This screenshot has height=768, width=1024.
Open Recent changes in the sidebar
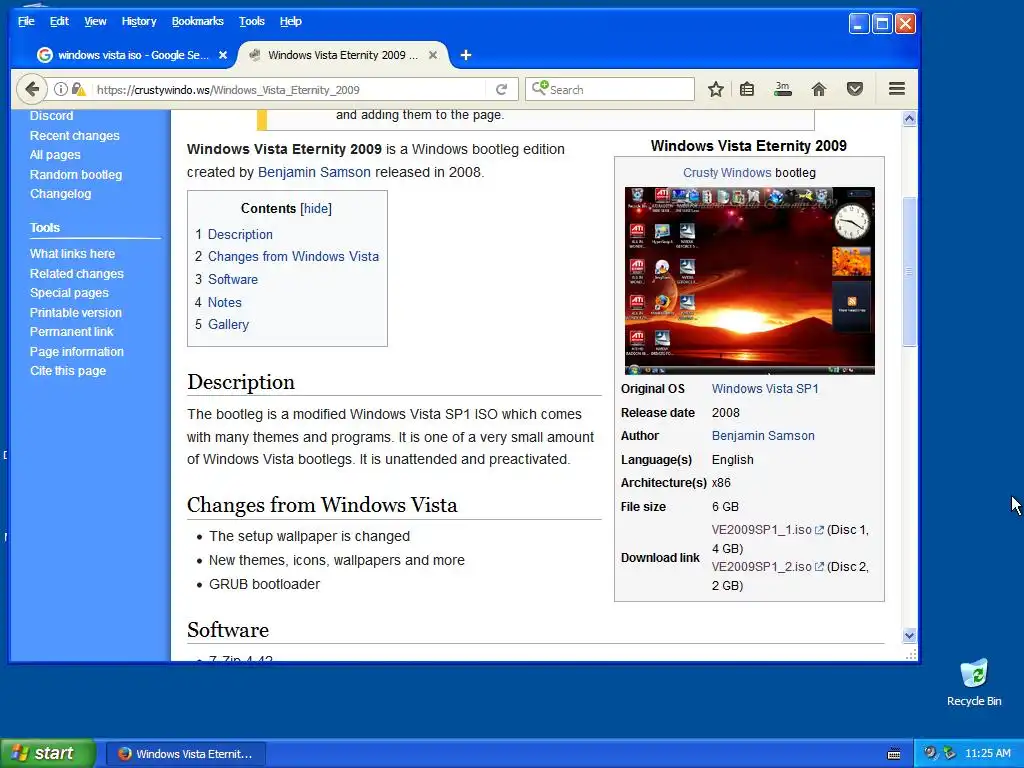coord(74,135)
